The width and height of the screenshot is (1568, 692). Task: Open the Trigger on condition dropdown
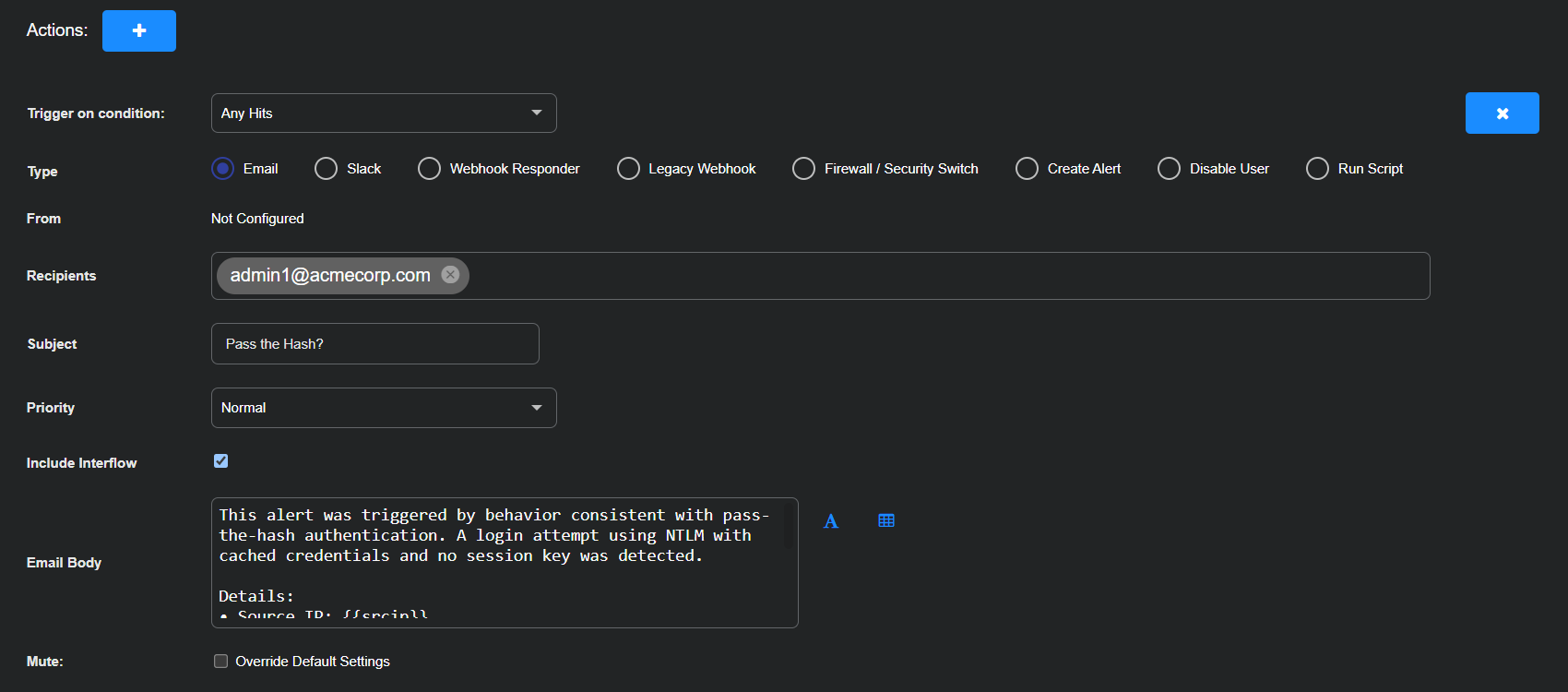pos(384,113)
